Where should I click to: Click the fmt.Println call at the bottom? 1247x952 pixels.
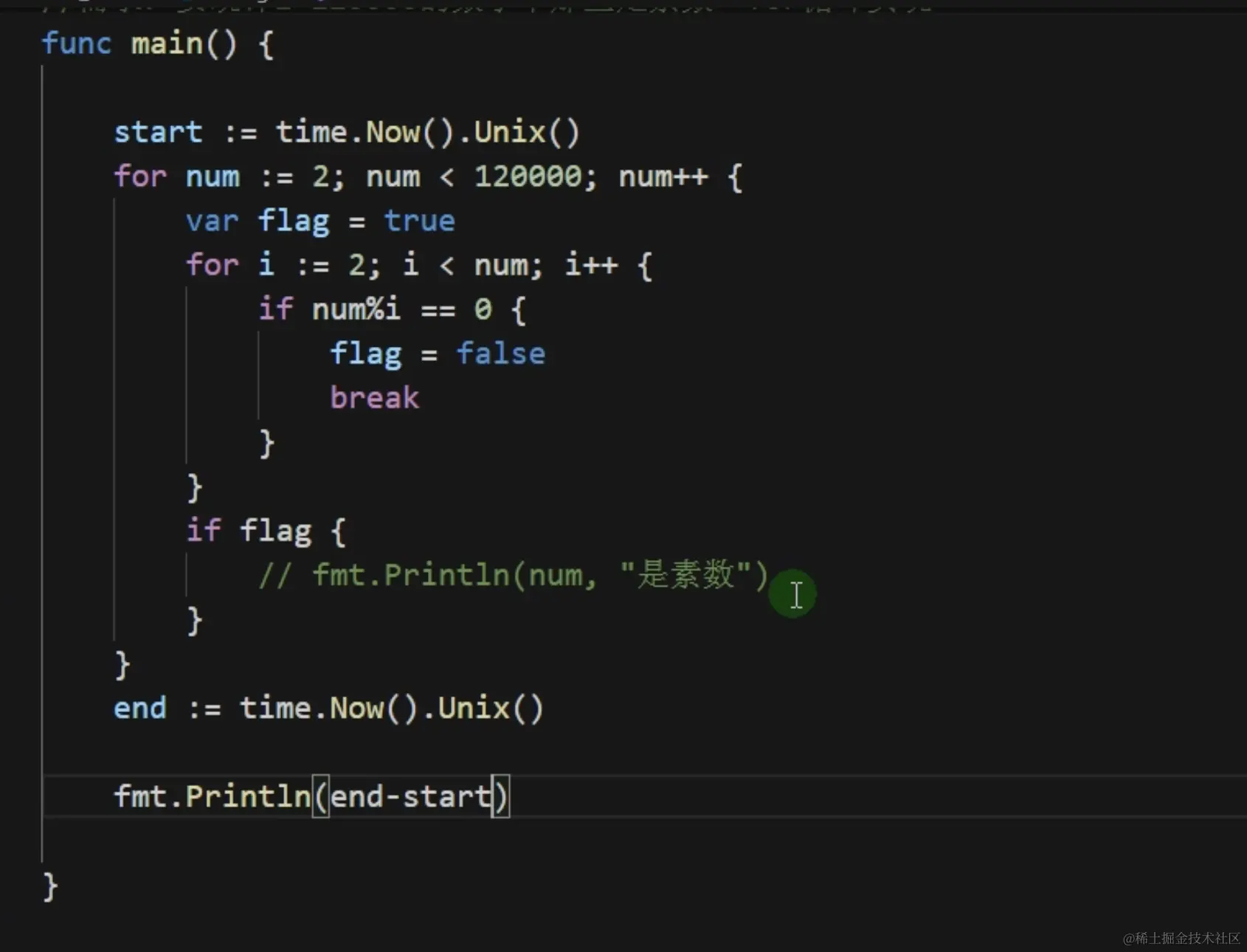coord(213,796)
